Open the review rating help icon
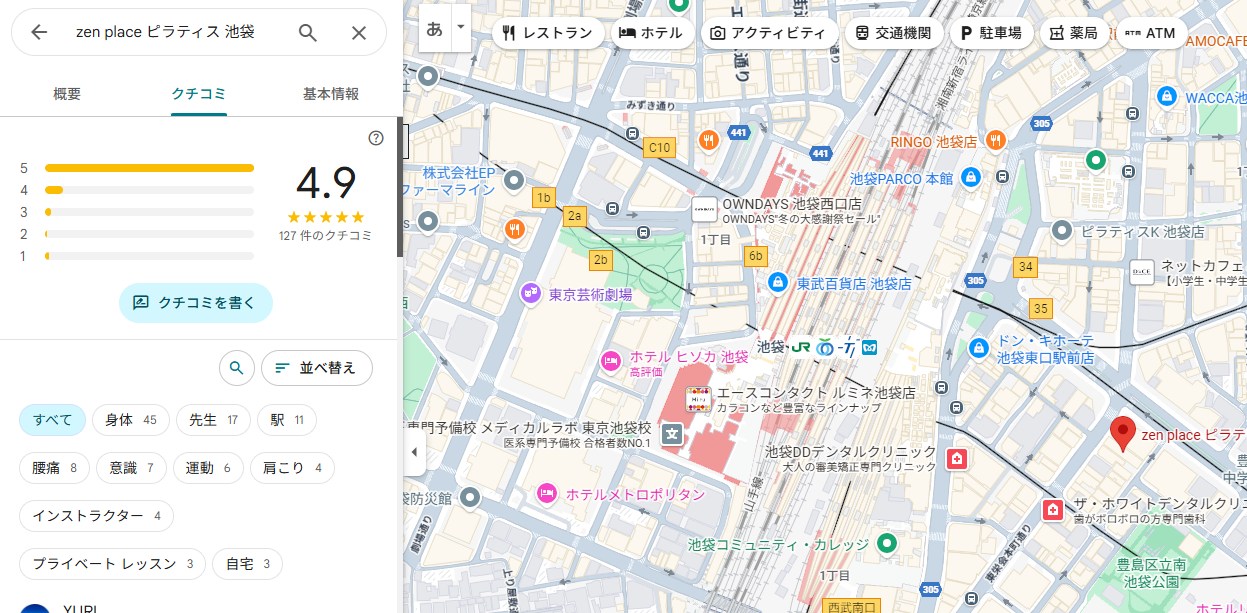The image size is (1247, 613). point(376,138)
